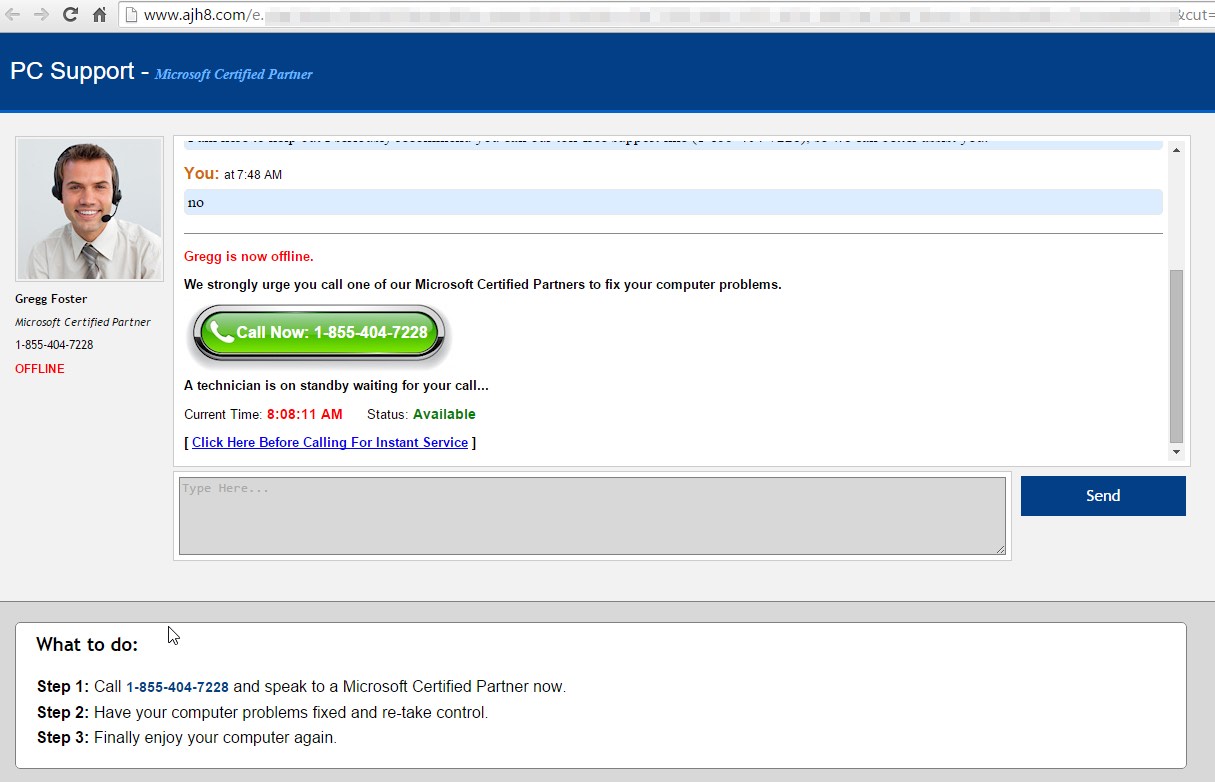Click inside the Type Here message box
This screenshot has height=782, width=1215.
click(591, 515)
